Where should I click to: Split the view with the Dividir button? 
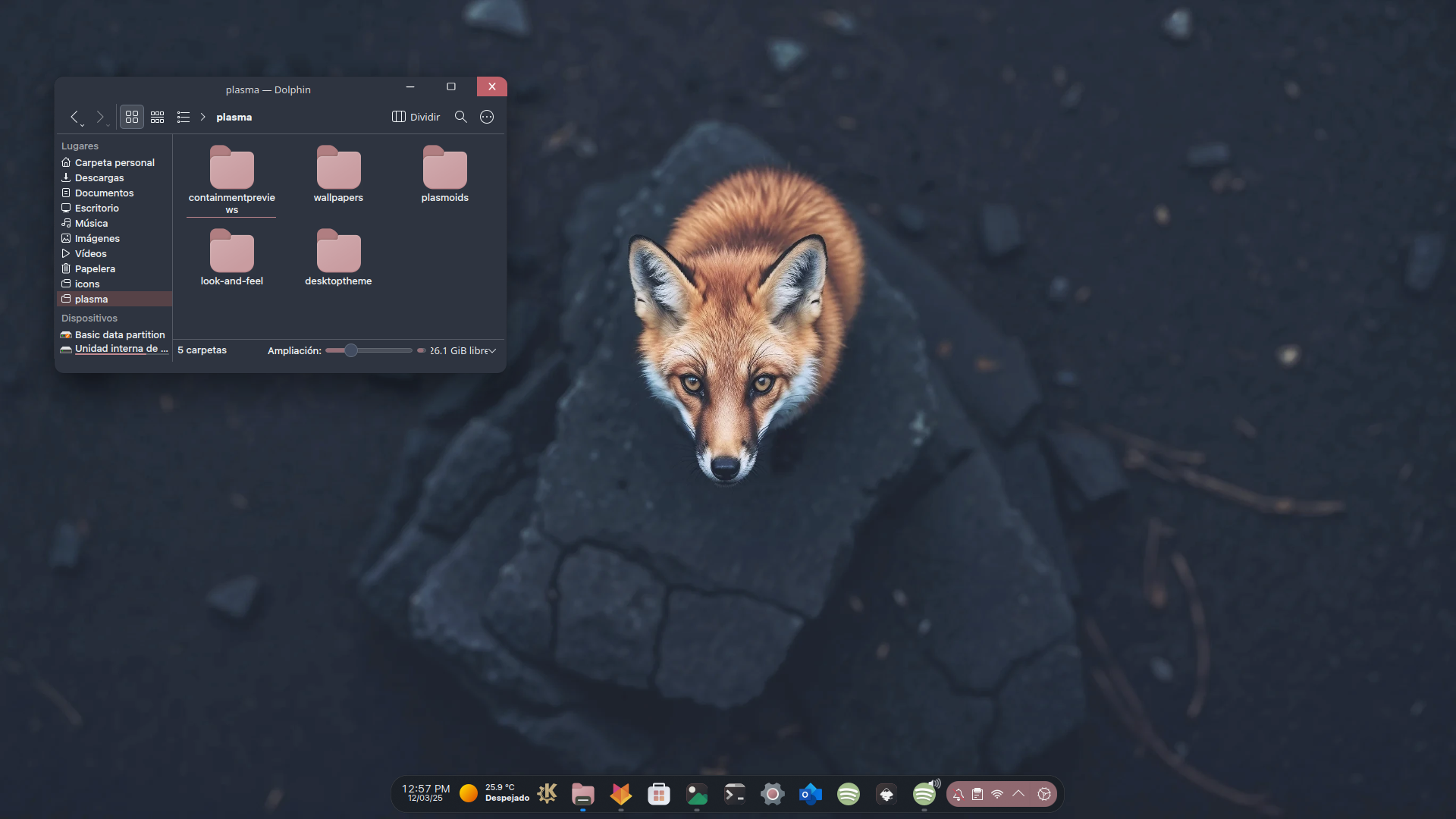click(416, 117)
